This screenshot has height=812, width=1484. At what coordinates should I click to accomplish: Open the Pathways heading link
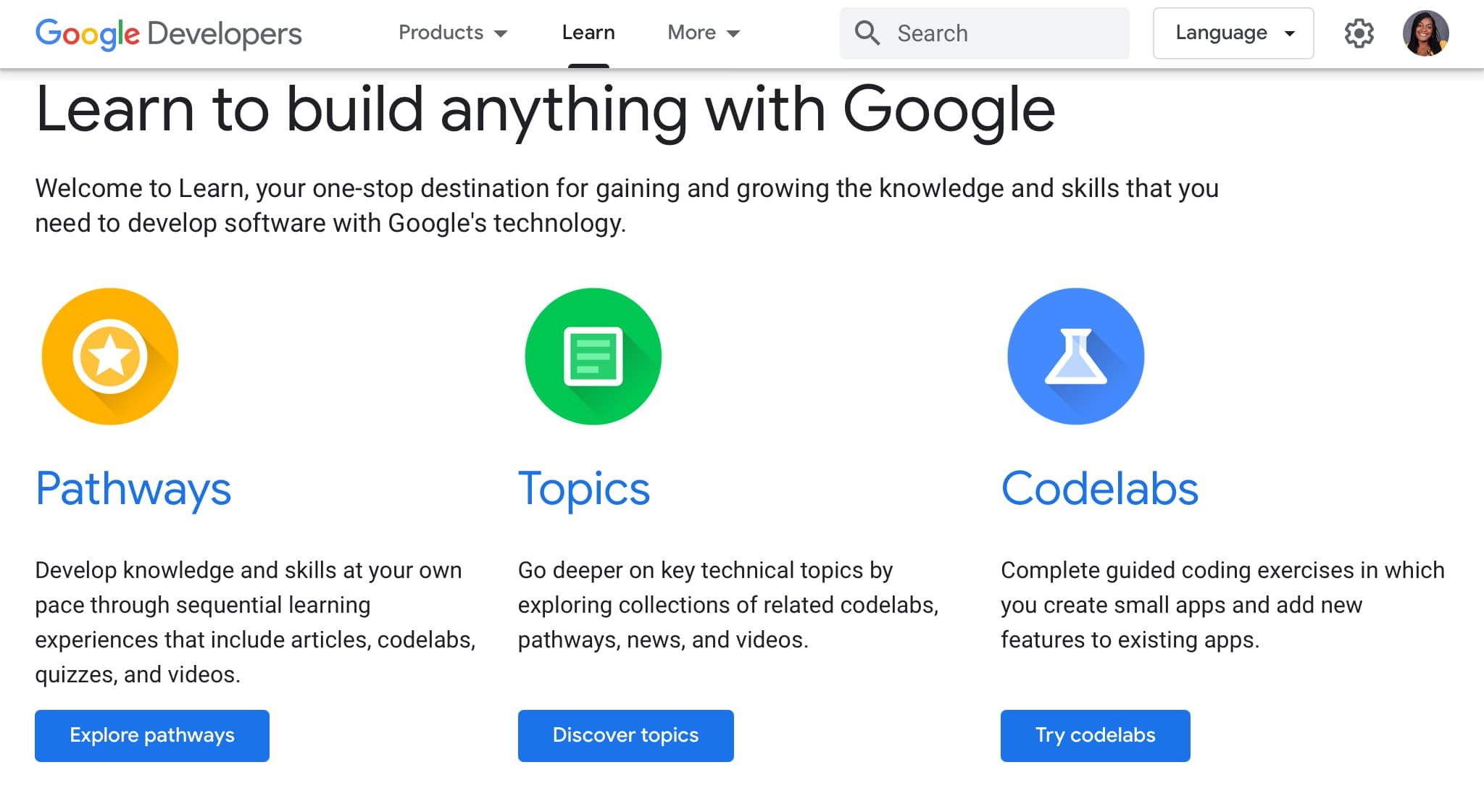pyautogui.click(x=133, y=489)
